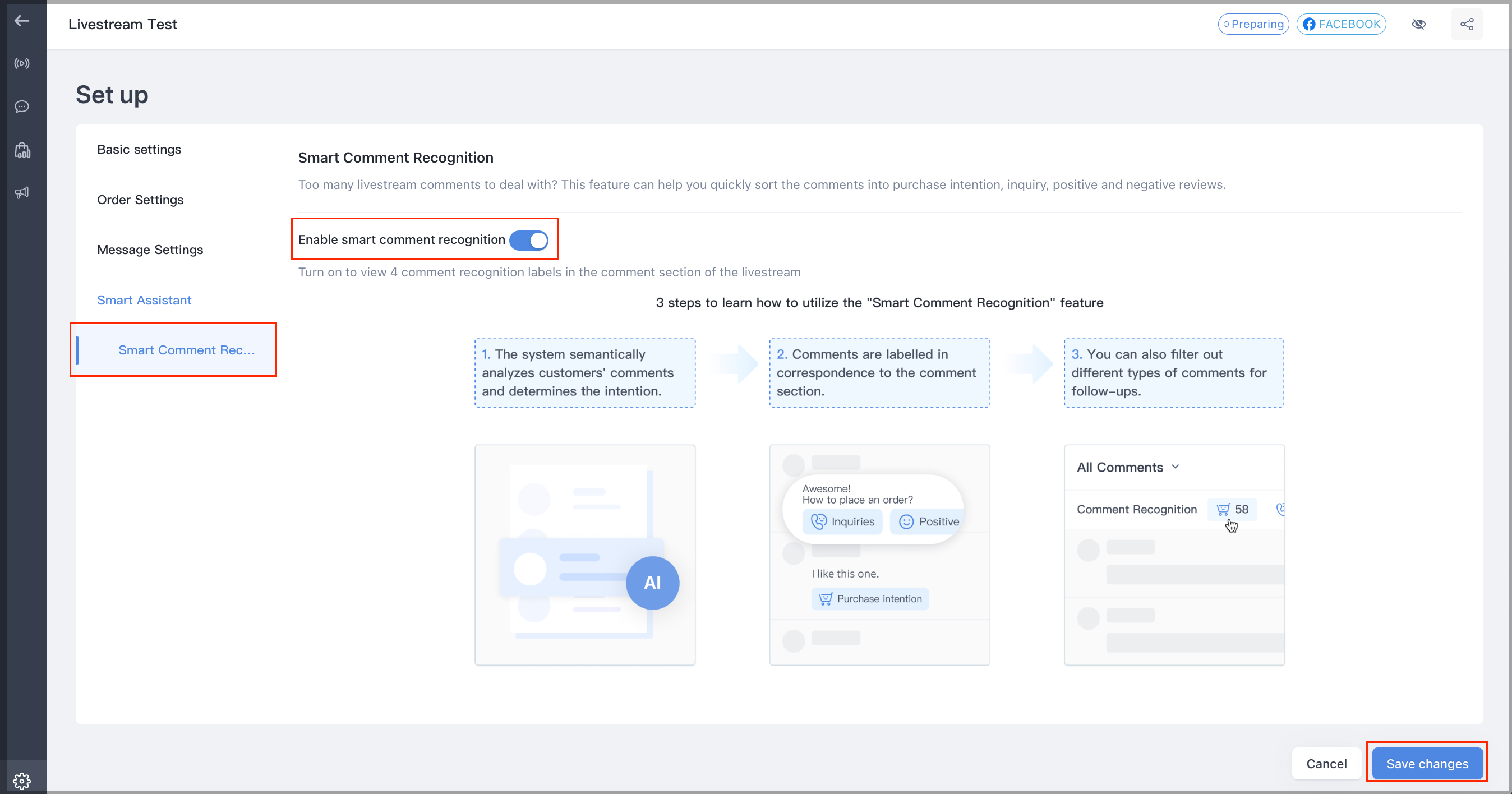Open the comments chat bubble icon

(22, 106)
